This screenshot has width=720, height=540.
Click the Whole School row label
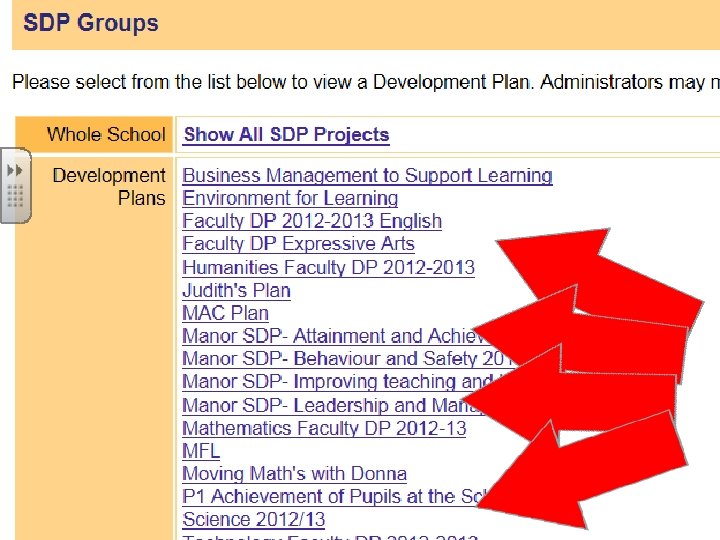point(106,135)
